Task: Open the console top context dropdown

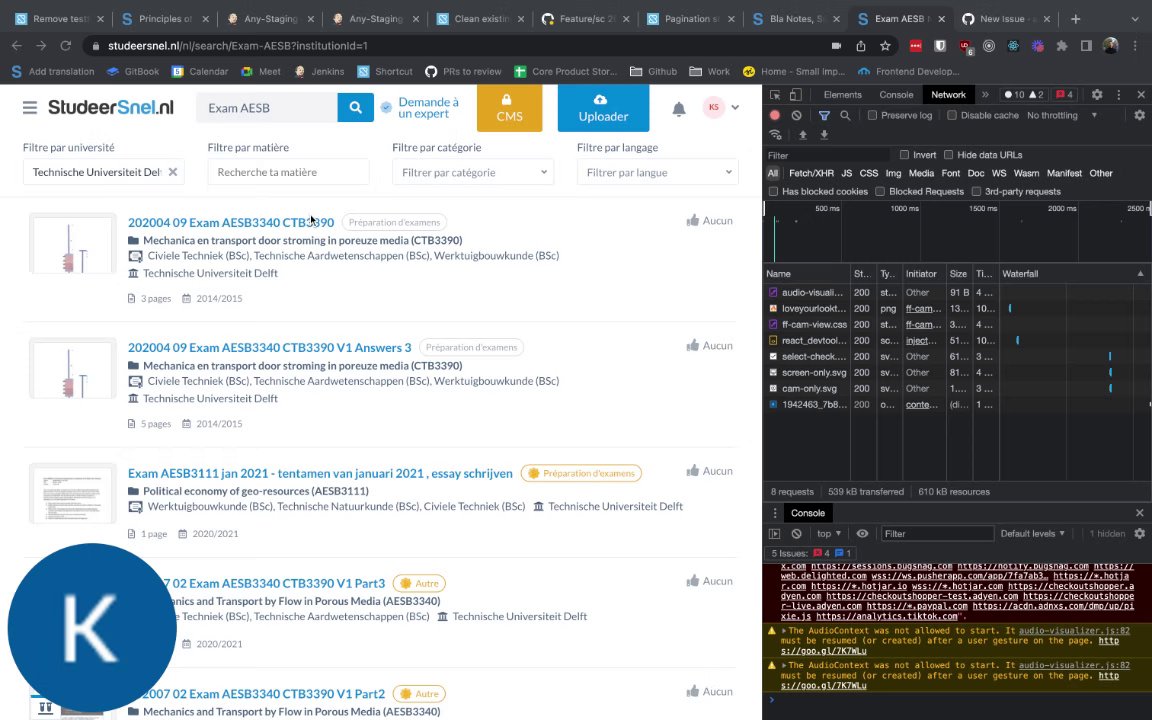Action: 829,534
